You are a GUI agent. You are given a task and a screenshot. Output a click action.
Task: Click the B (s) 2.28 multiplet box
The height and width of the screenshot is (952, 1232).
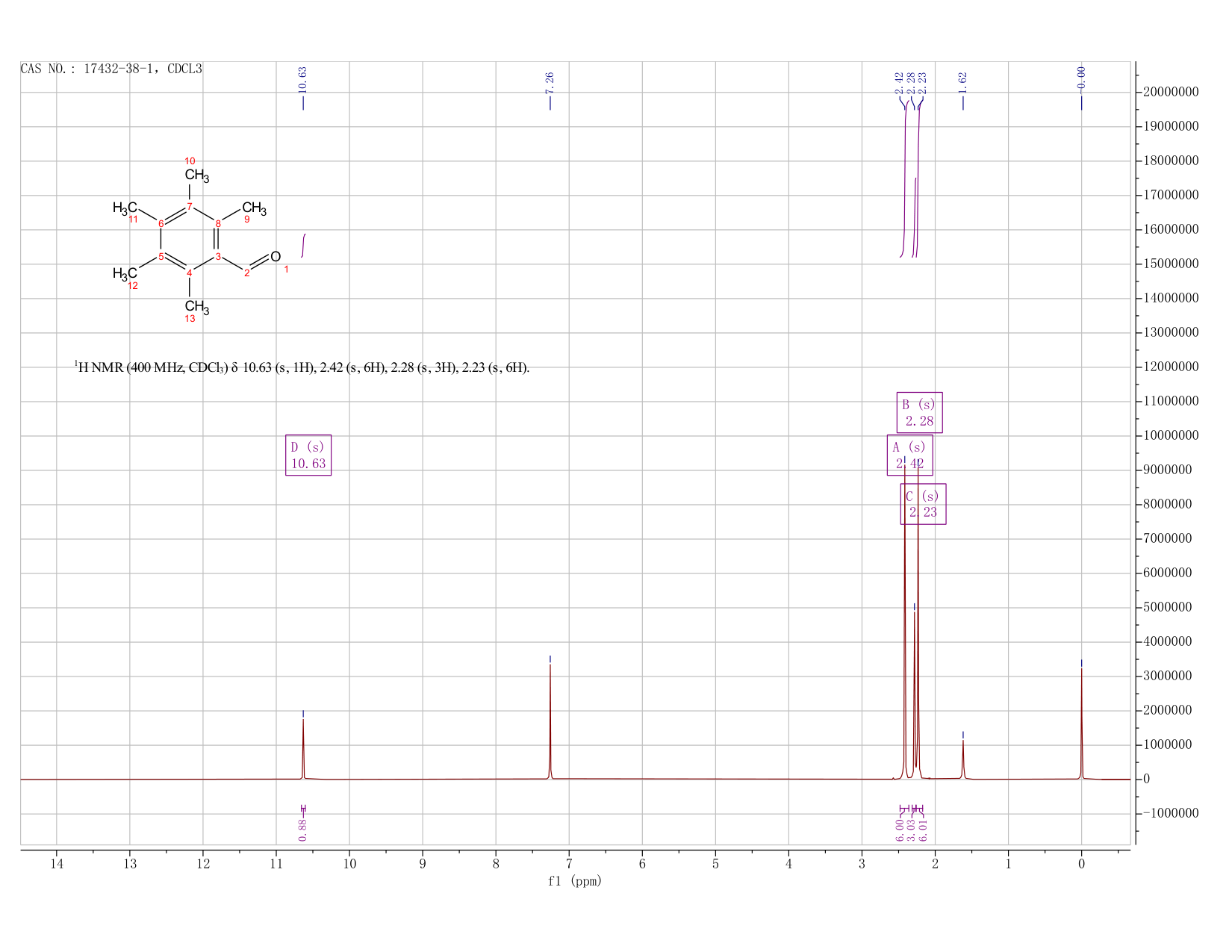coord(919,413)
